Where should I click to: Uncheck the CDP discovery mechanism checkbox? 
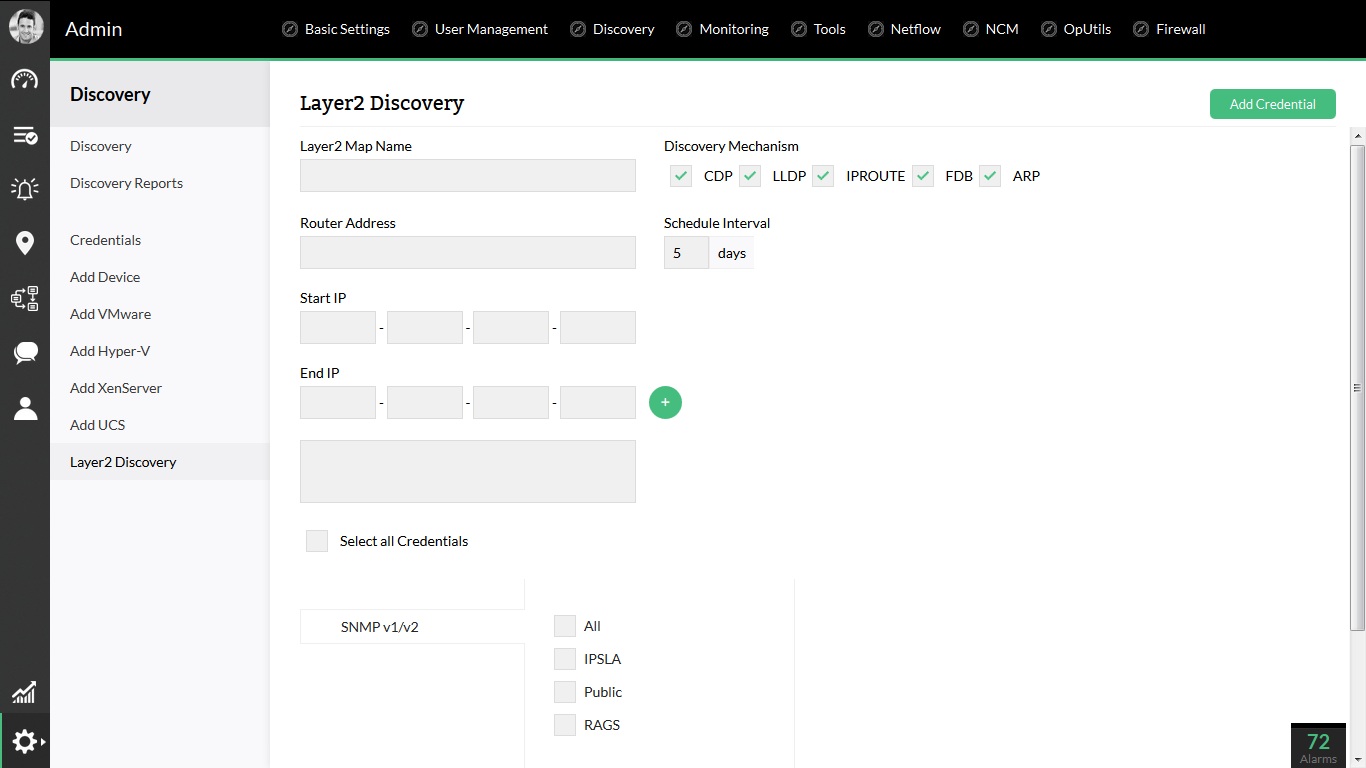click(681, 176)
